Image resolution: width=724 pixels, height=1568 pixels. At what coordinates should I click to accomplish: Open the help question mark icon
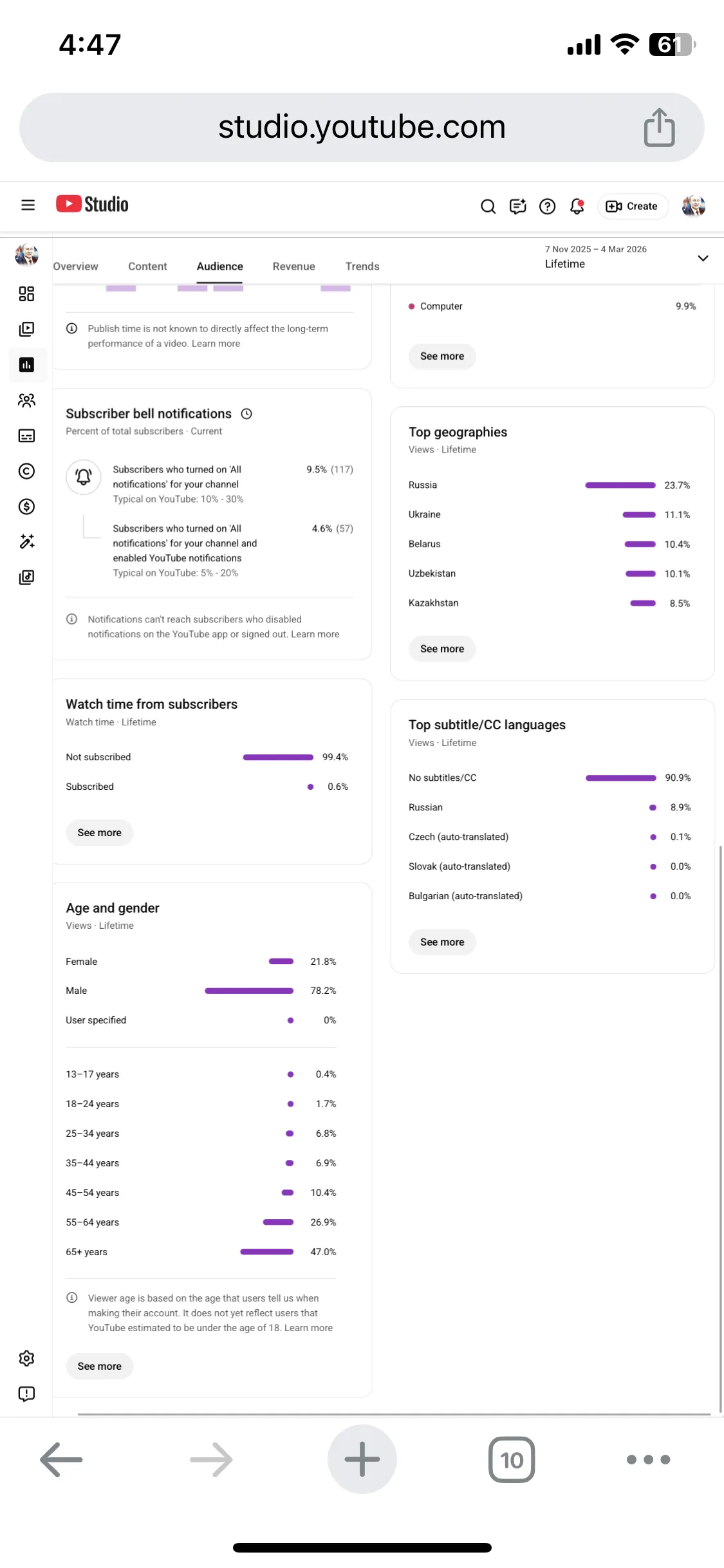tap(547, 206)
